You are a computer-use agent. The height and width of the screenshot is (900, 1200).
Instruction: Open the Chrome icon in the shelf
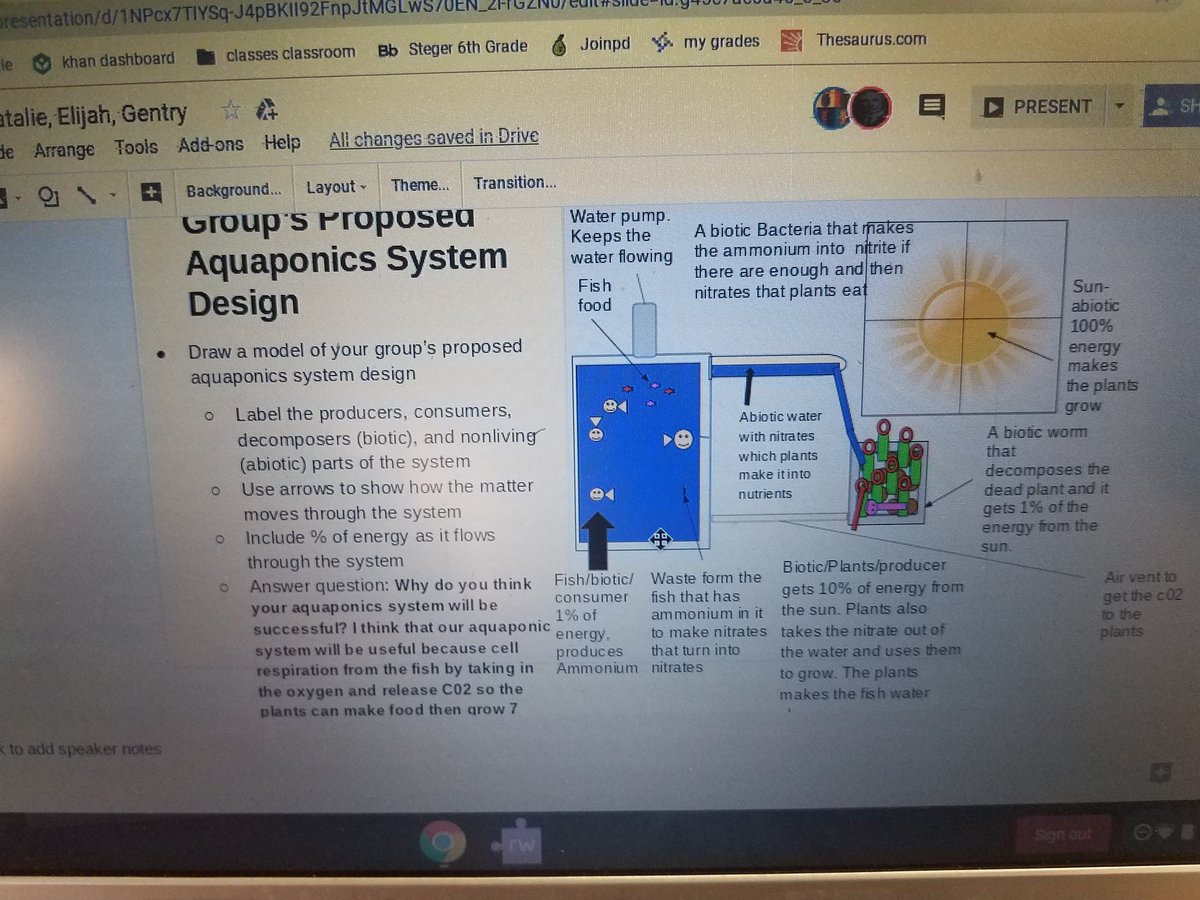point(441,845)
